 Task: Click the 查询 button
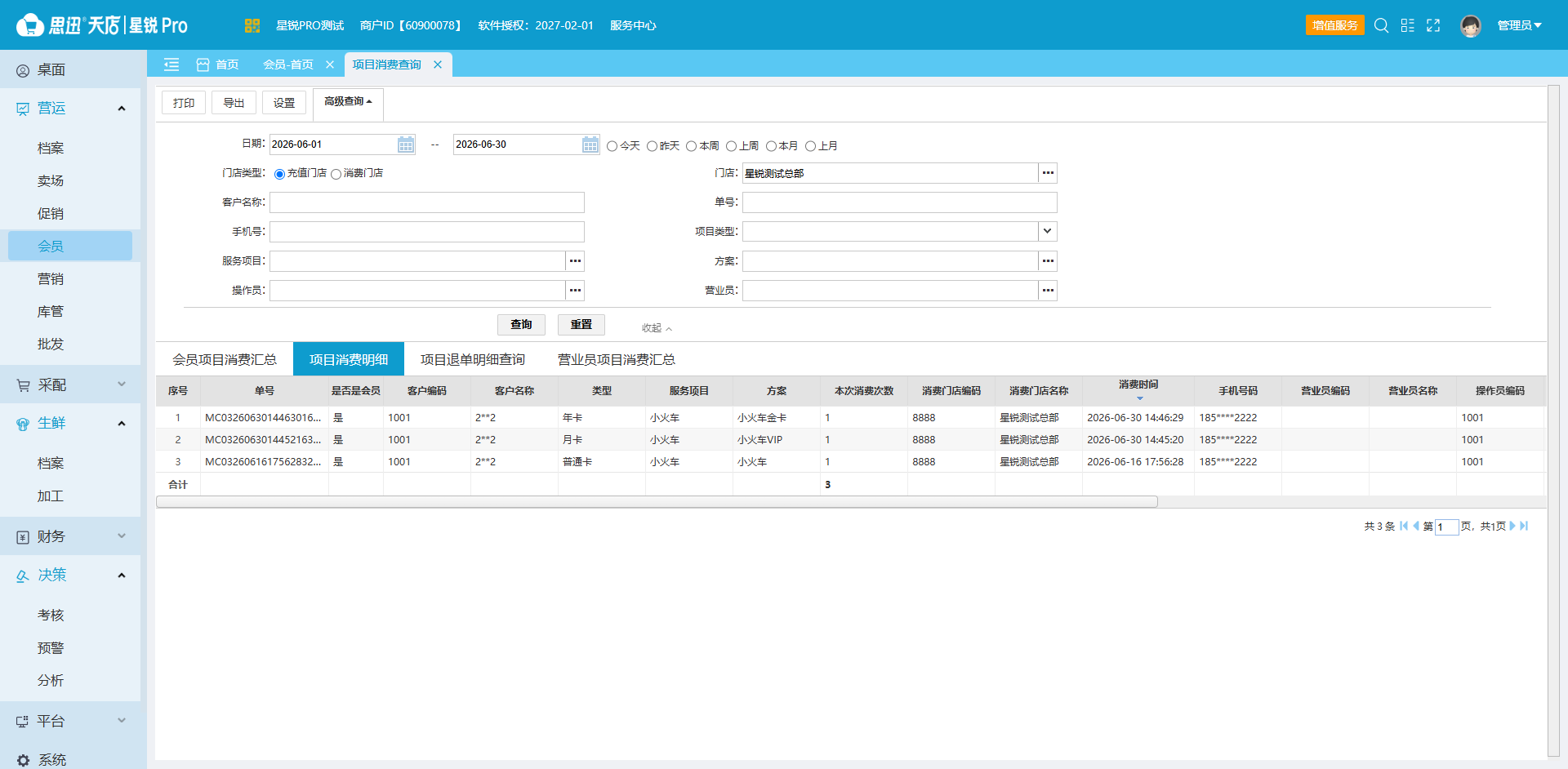[521, 325]
